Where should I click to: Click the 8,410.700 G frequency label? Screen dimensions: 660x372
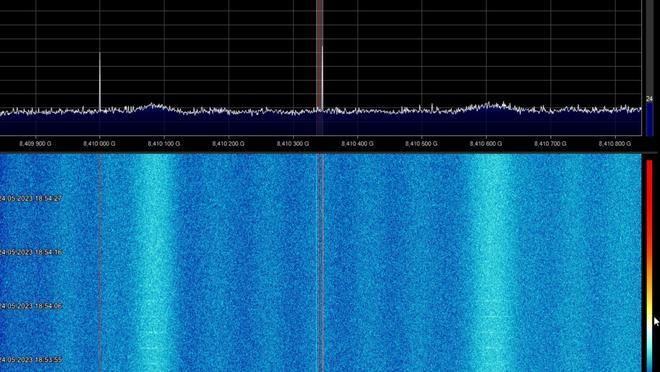(x=550, y=144)
